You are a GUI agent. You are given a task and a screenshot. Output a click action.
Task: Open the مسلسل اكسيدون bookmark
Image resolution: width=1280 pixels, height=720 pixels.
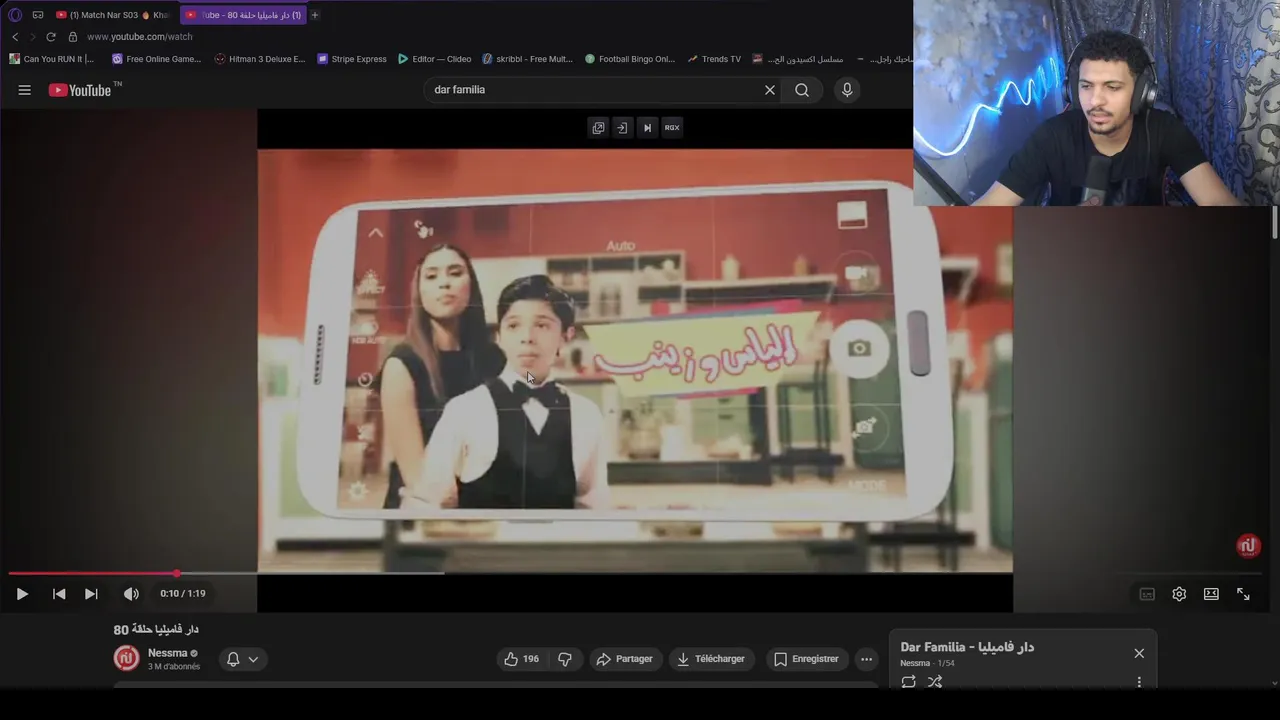[798, 59]
